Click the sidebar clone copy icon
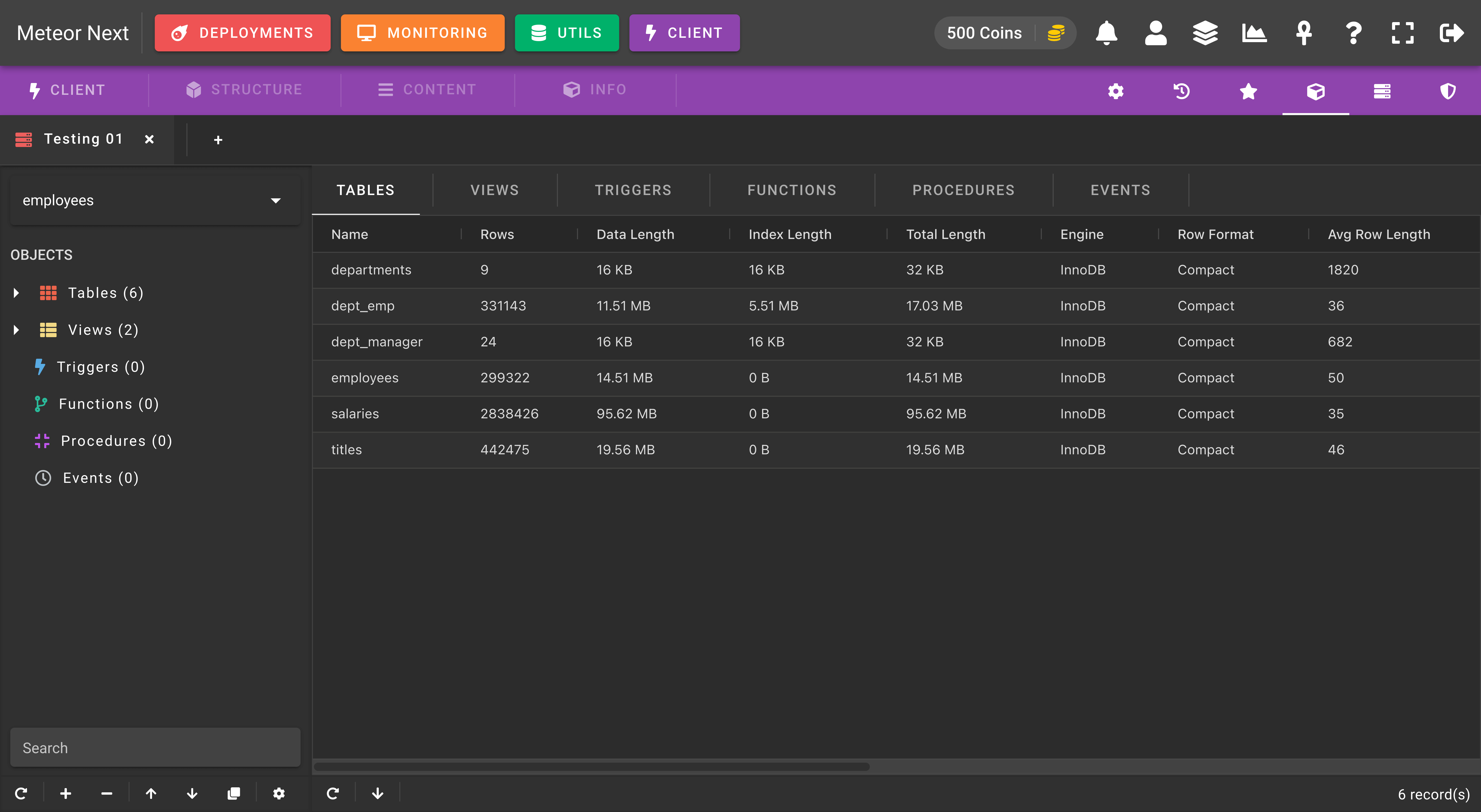Viewport: 1481px width, 812px height. coord(233,793)
